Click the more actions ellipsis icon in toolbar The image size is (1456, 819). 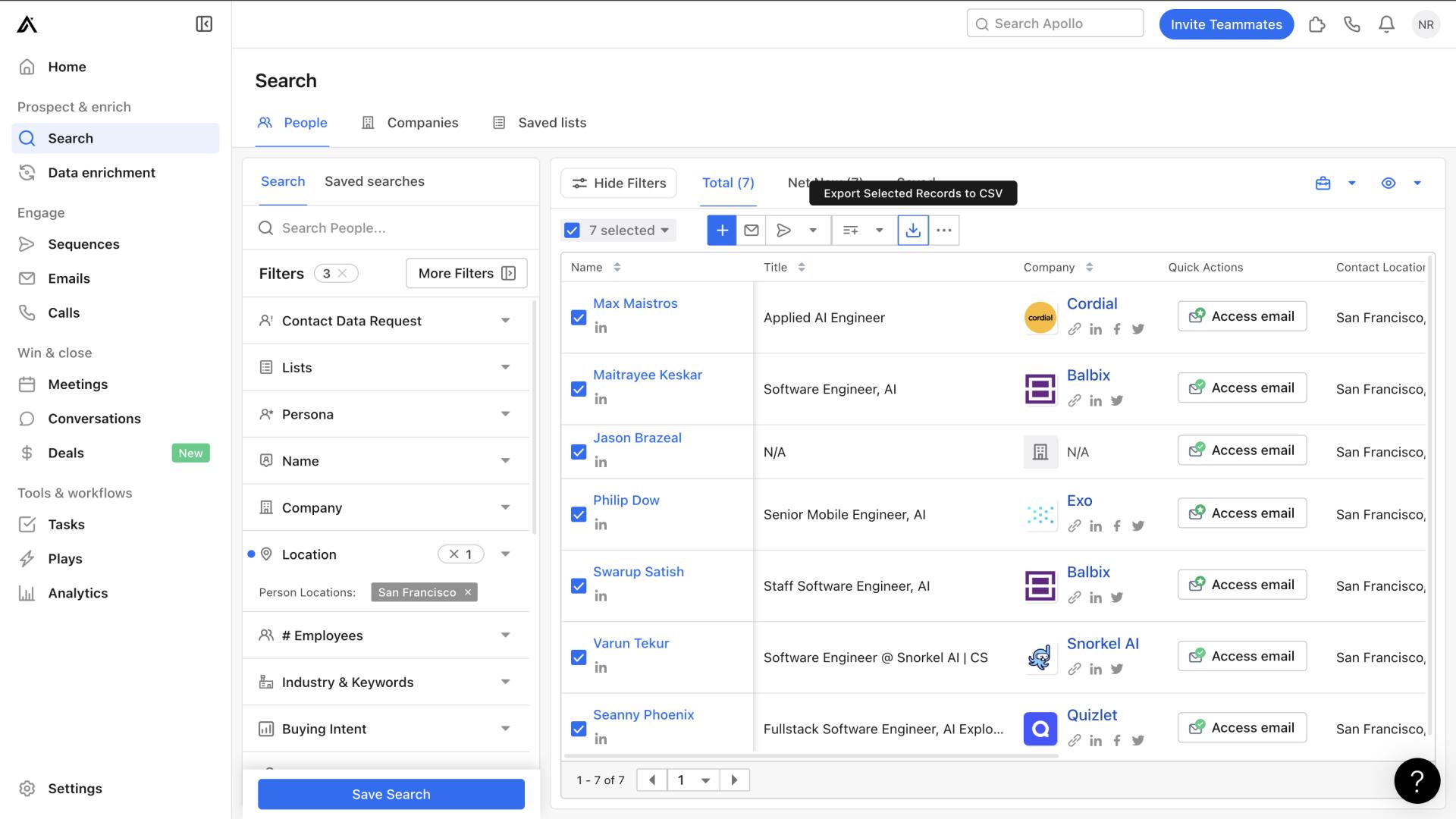(x=943, y=231)
